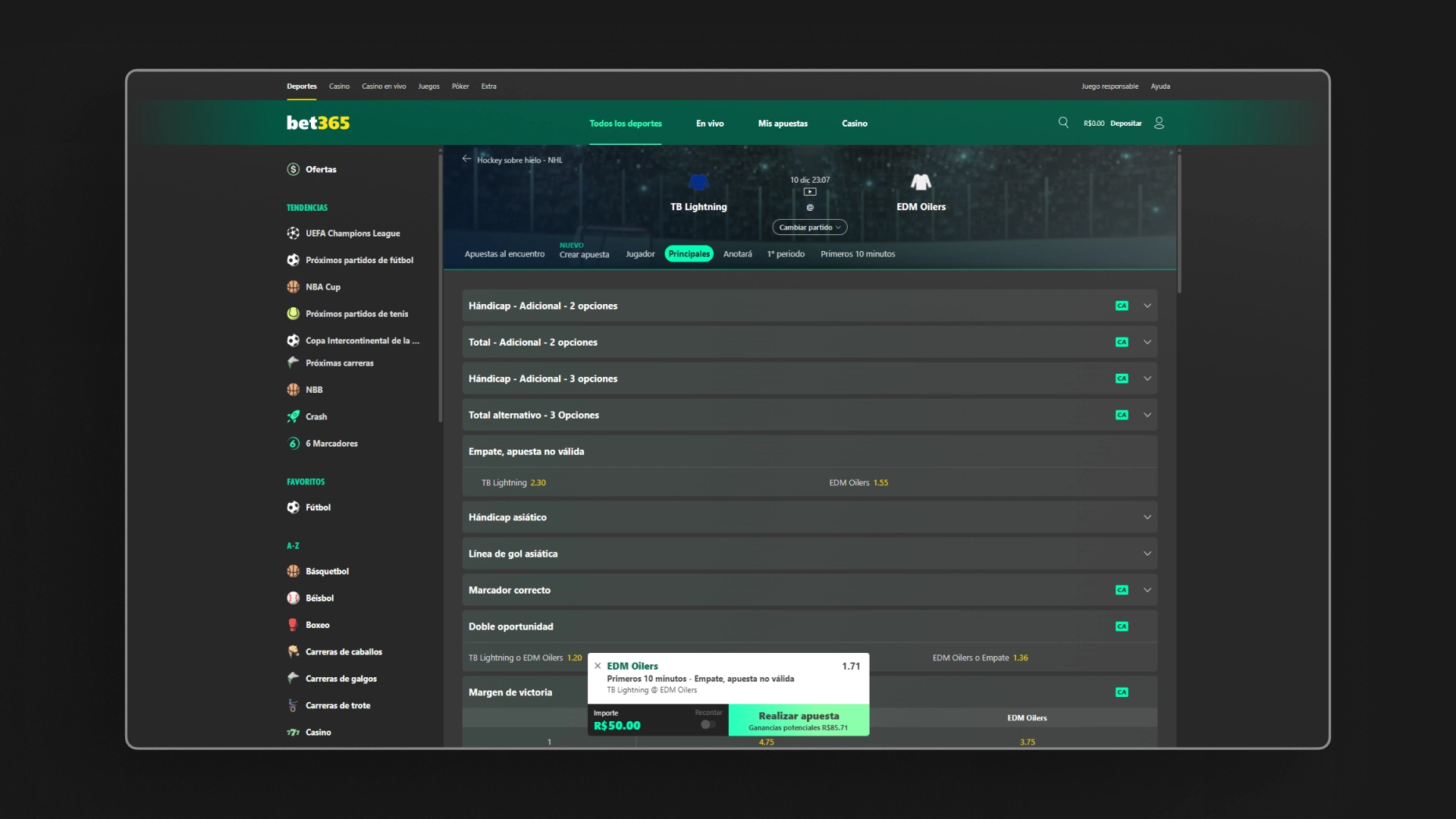
Task: Click the Crash rocket icon
Action: [293, 416]
